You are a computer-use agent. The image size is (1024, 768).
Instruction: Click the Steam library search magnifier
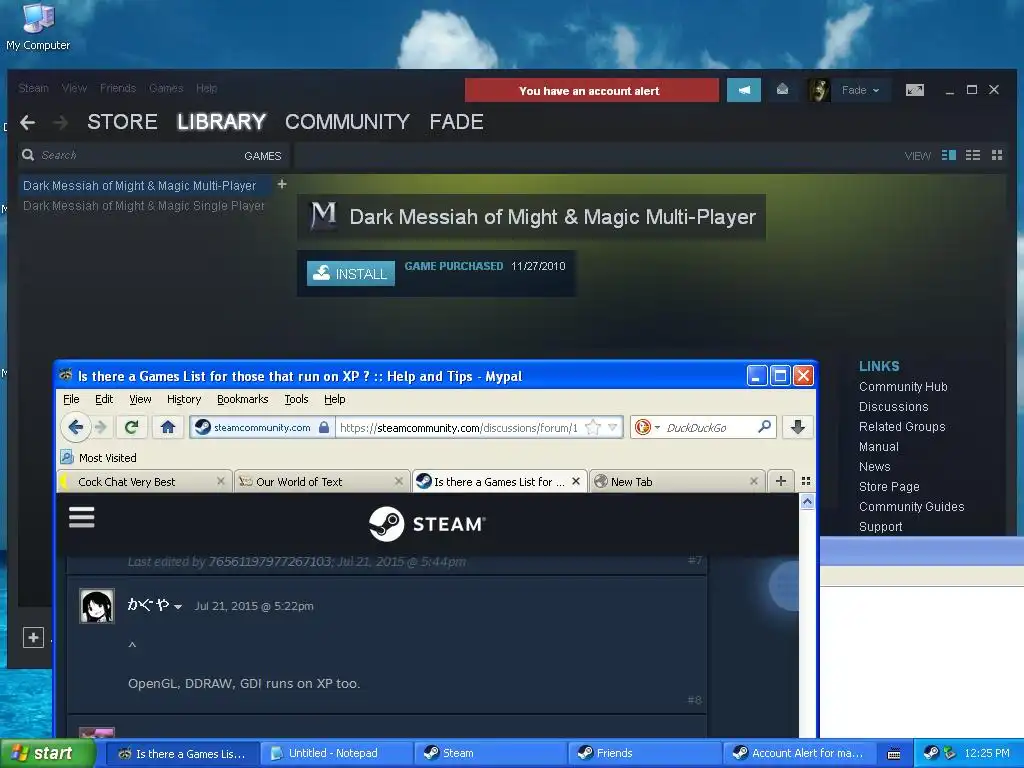pos(28,155)
